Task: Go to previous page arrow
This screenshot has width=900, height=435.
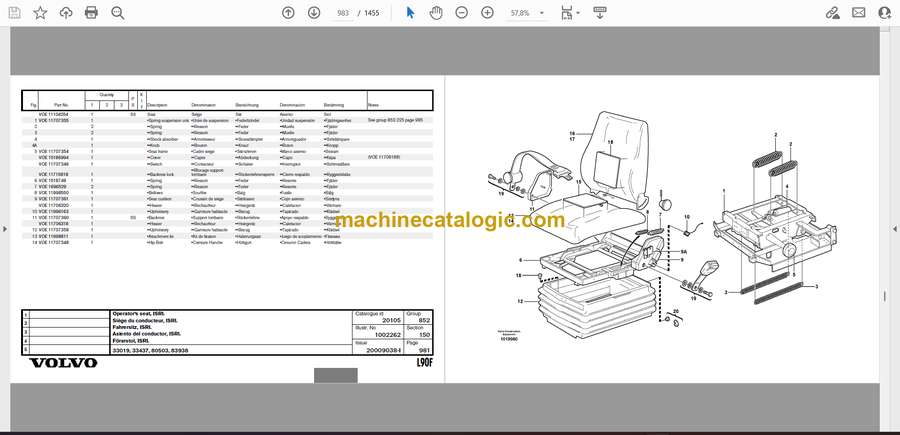Action: [288, 13]
